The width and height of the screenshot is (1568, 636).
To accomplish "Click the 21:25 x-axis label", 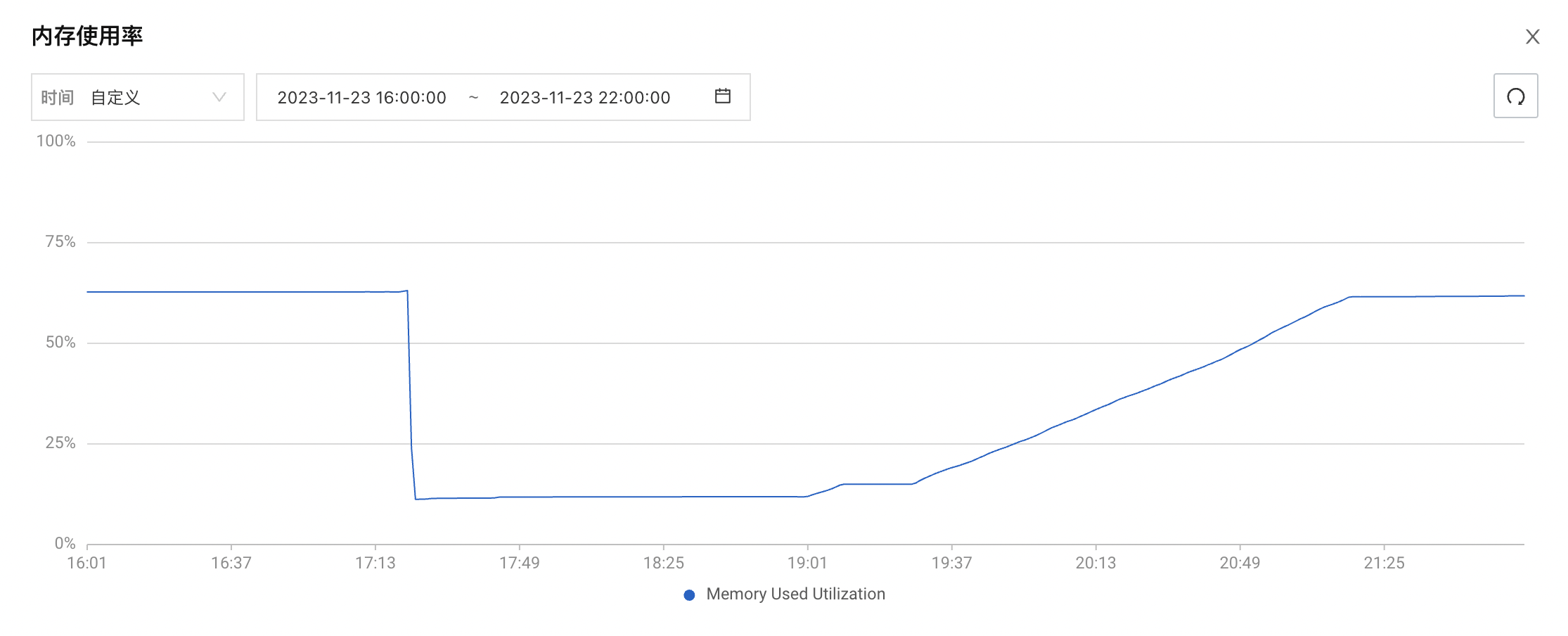I will 1384,564.
